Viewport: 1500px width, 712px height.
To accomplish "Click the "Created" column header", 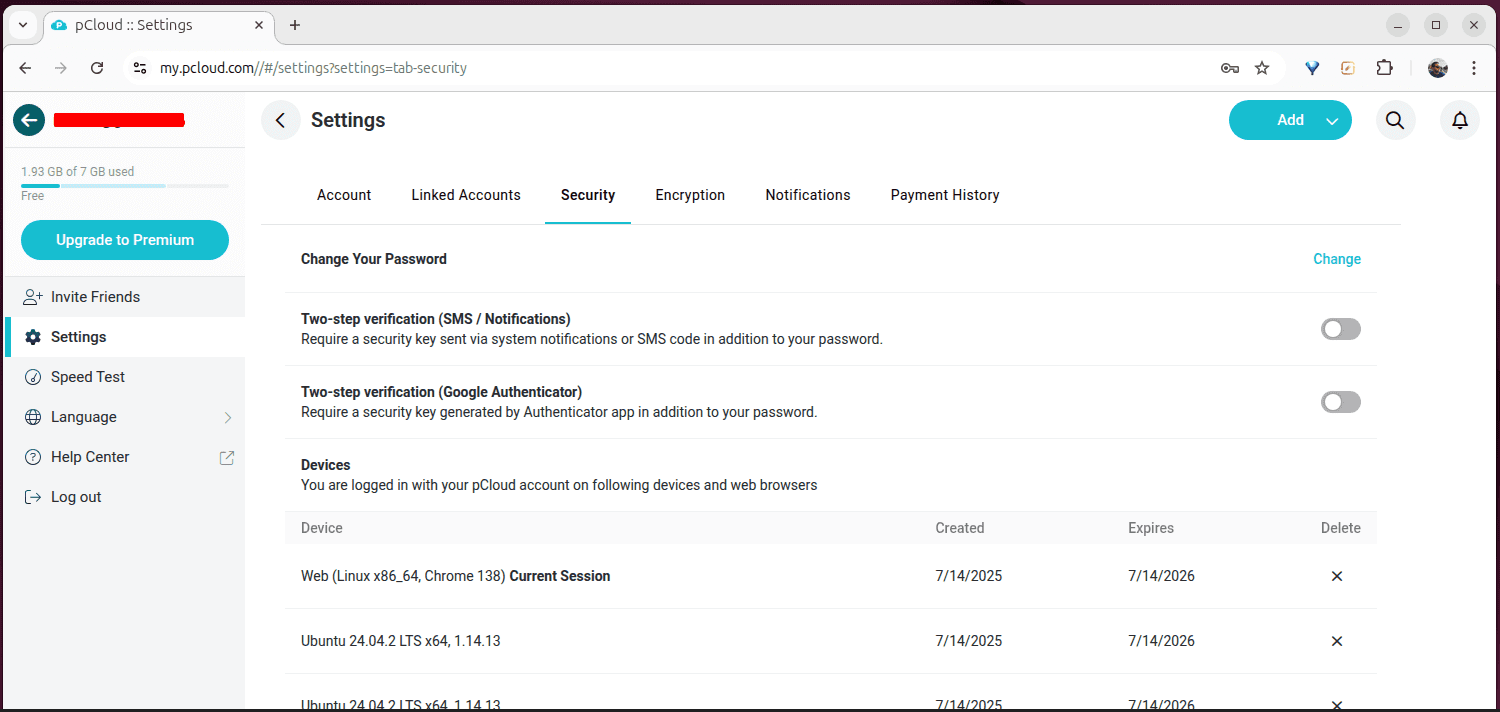I will (x=960, y=528).
